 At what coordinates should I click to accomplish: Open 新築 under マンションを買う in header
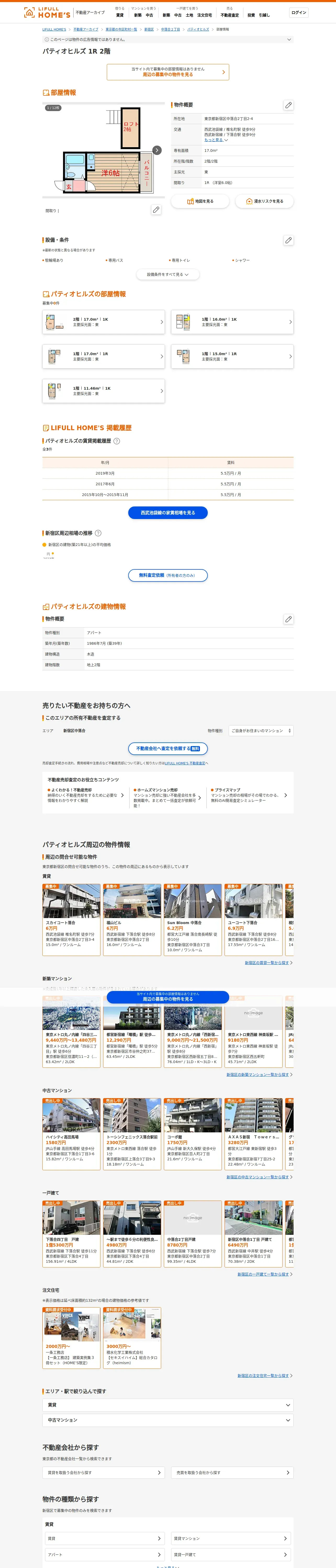point(138,15)
